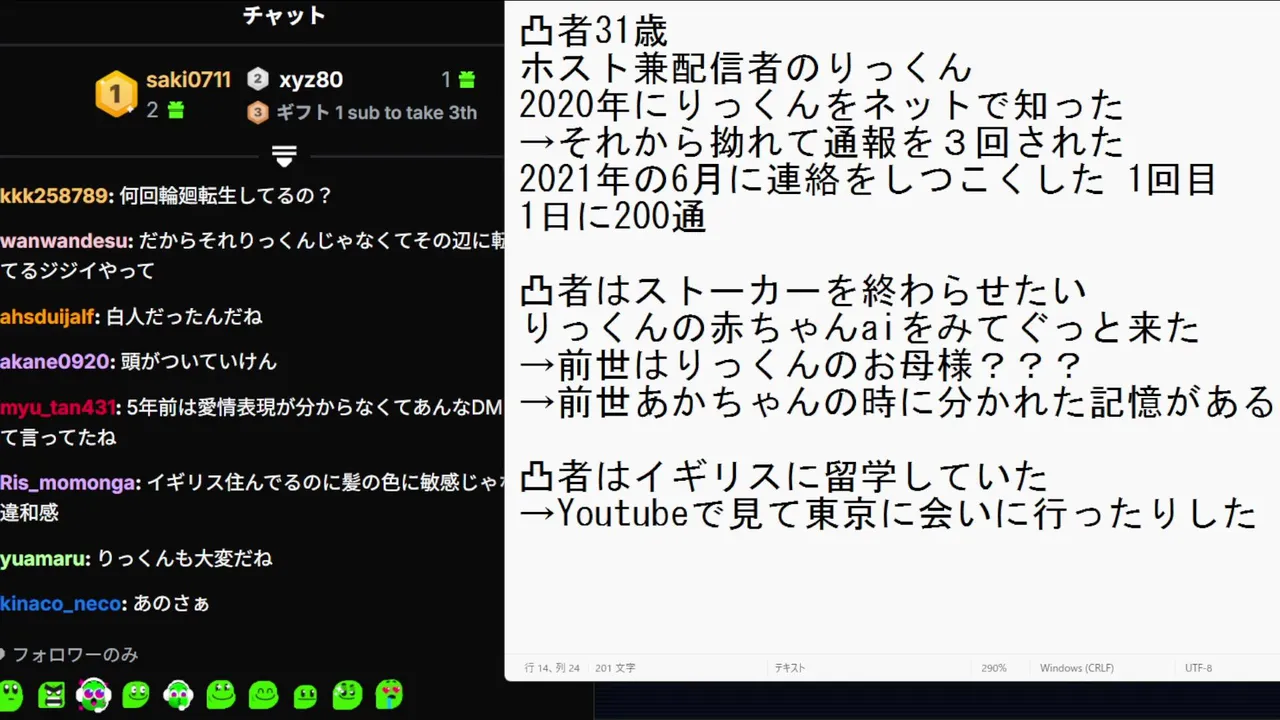Click the UTF-8 encoding indicator
This screenshot has height=720, width=1280.
(1198, 668)
